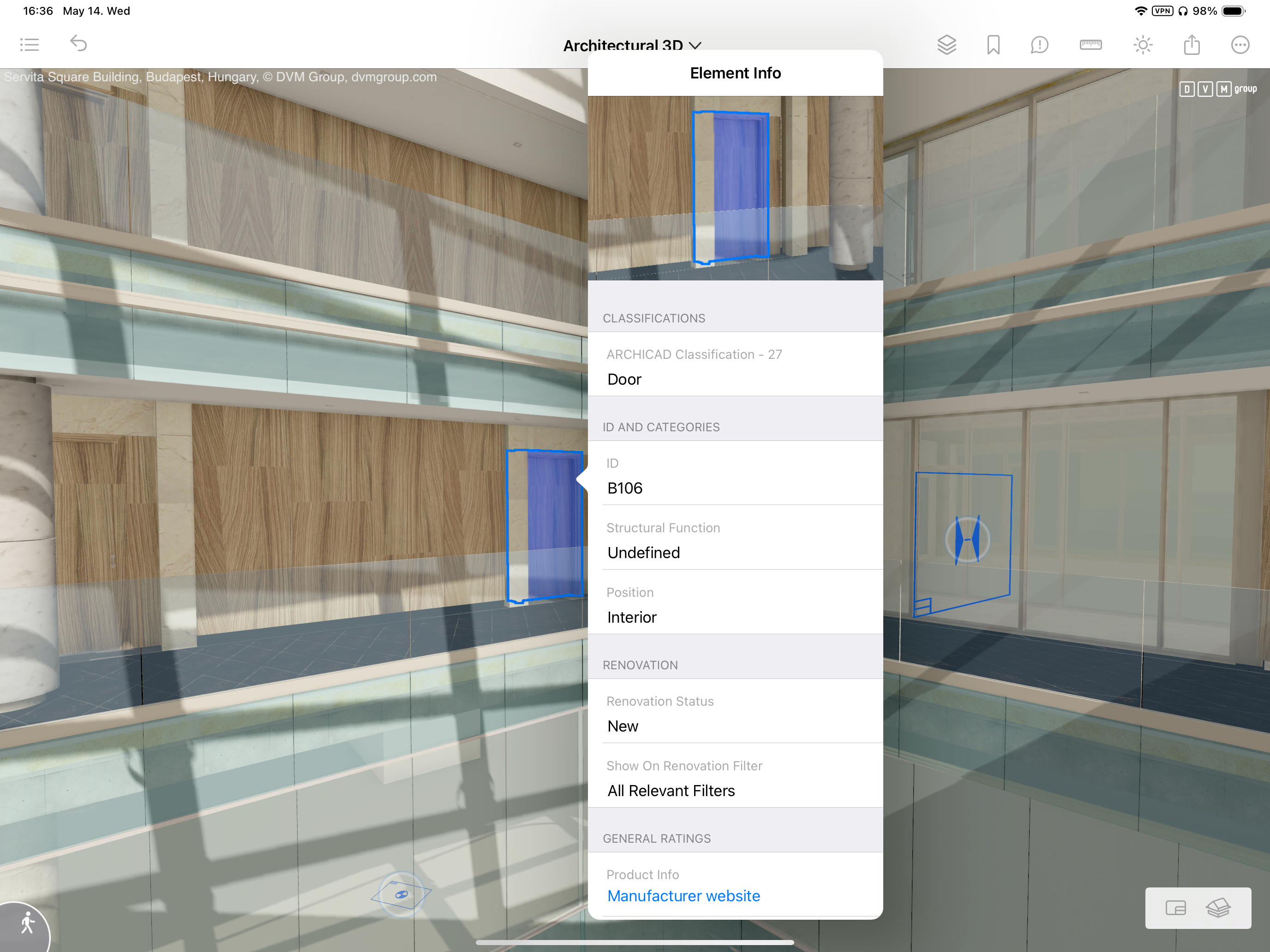Image resolution: width=1270 pixels, height=952 pixels.
Task: Open the Layers panel icon
Action: pos(946,45)
